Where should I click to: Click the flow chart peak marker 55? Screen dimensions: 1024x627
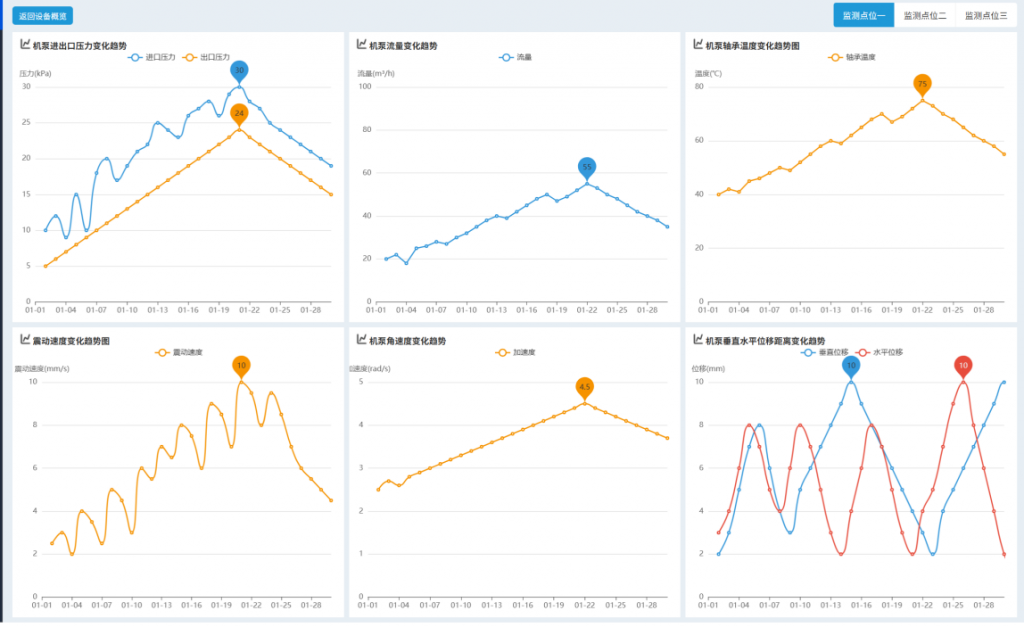pos(587,166)
